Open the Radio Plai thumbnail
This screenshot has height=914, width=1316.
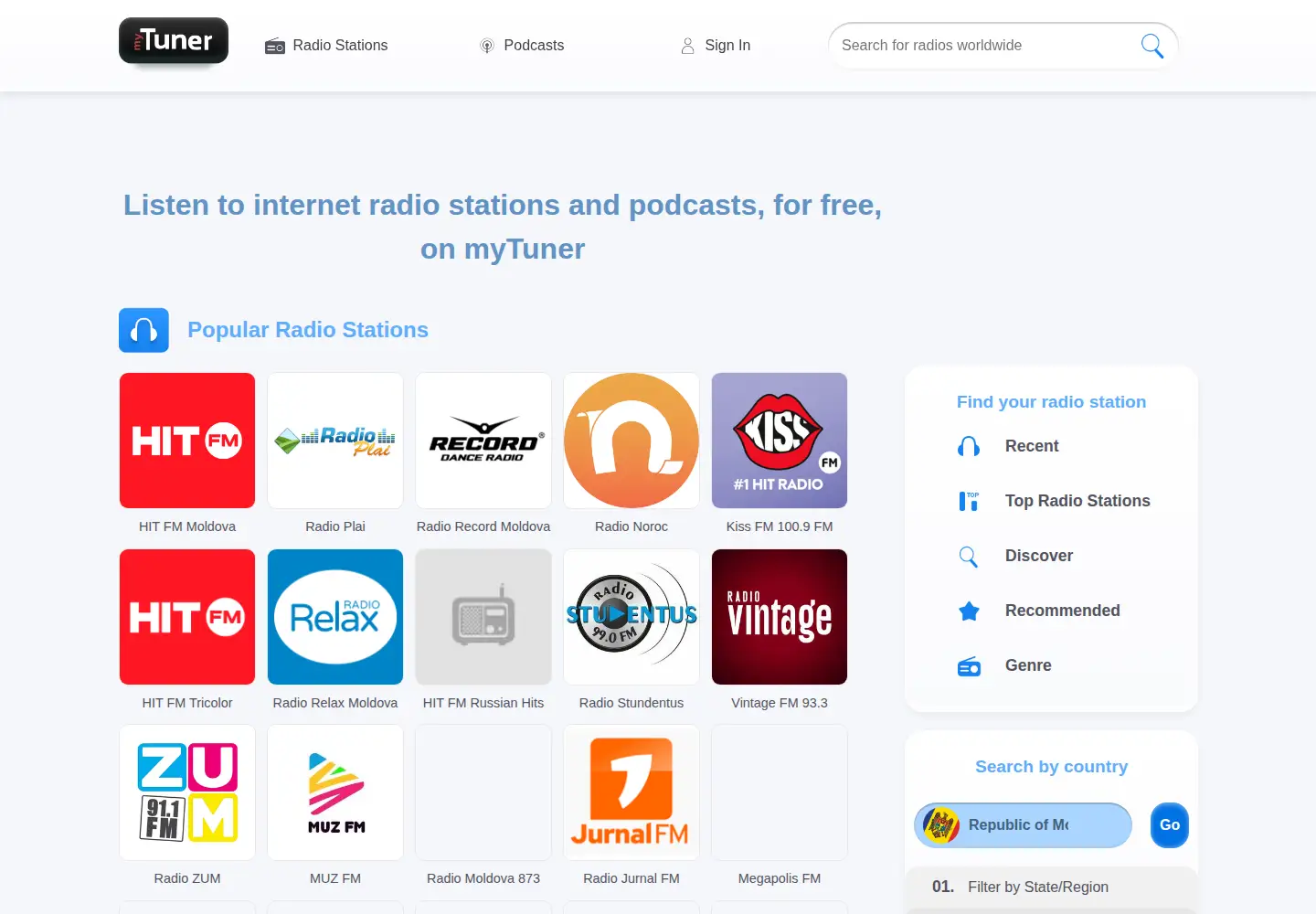[335, 441]
